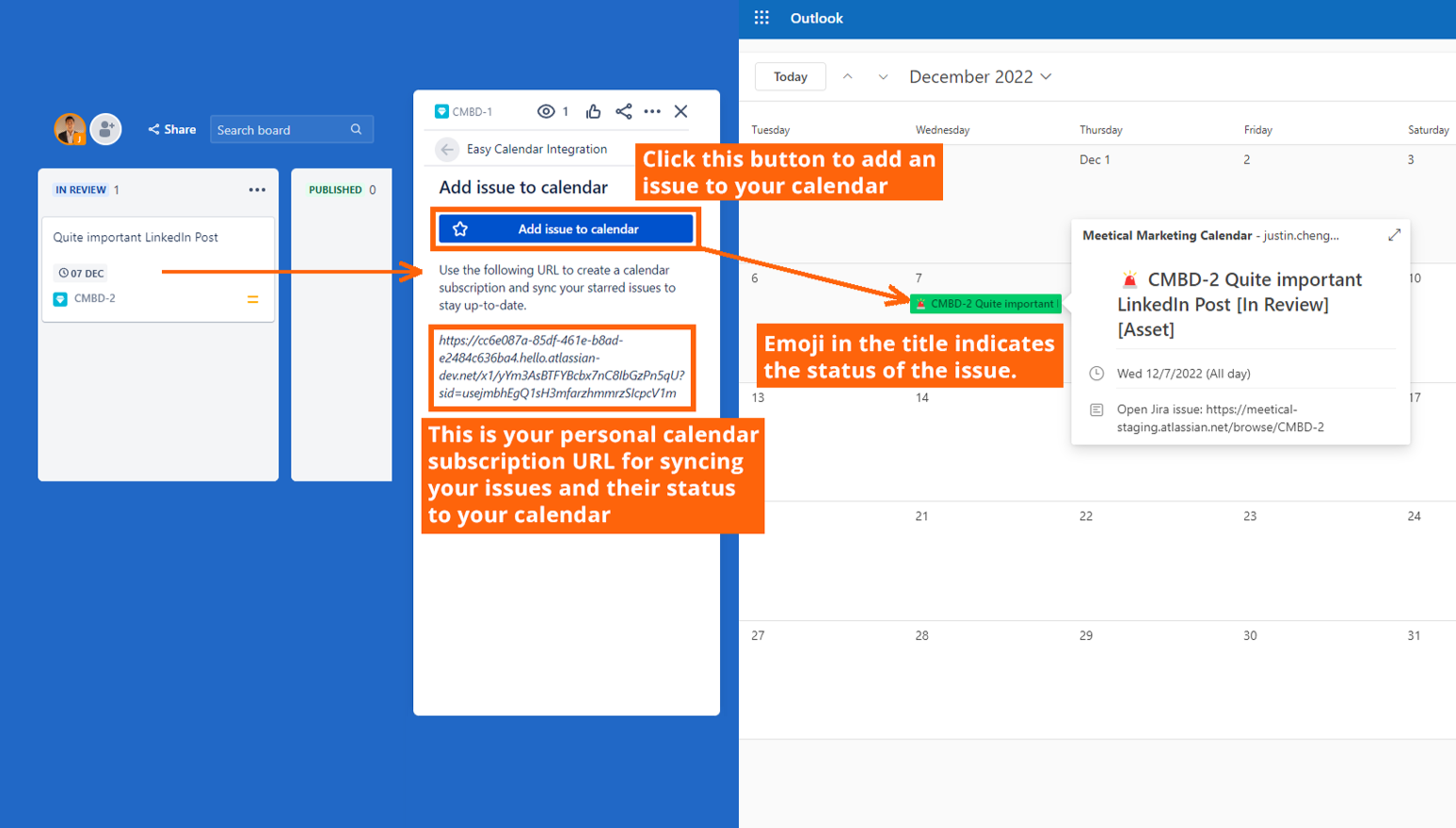Click the event title in popup
This screenshot has height=828, width=1456.
[1240, 304]
